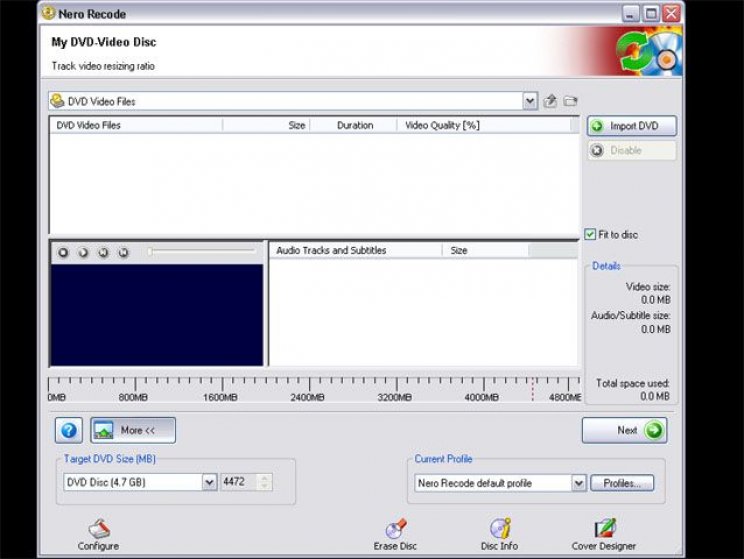Image resolution: width=744 pixels, height=559 pixels.
Task: Open the DVD Video Files dropdown
Action: 530,101
